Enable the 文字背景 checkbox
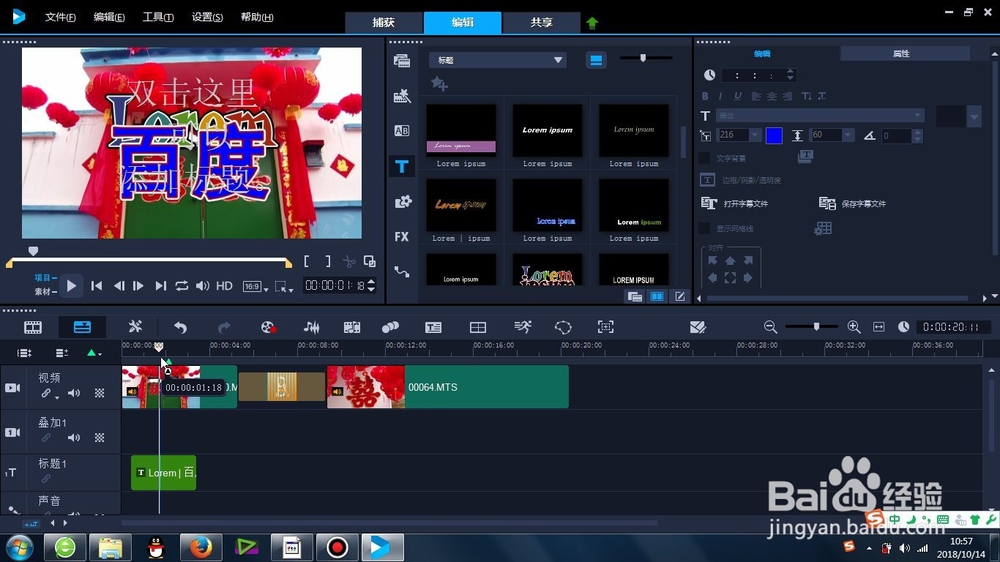Screen dimensions: 1000x562 [x=704, y=158]
